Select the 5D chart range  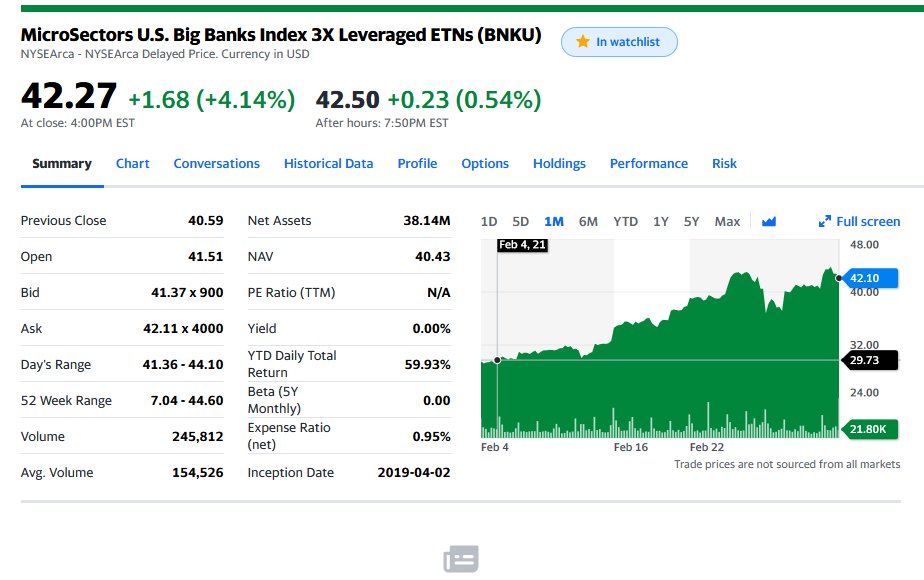click(520, 222)
